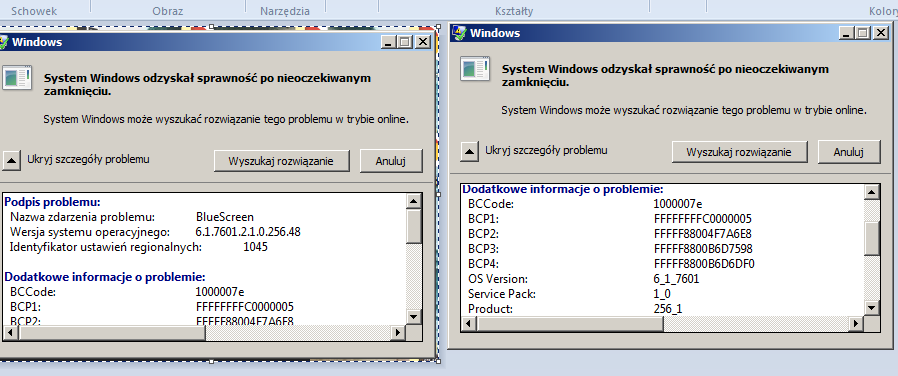Click Product label in right dialog

click(x=490, y=309)
